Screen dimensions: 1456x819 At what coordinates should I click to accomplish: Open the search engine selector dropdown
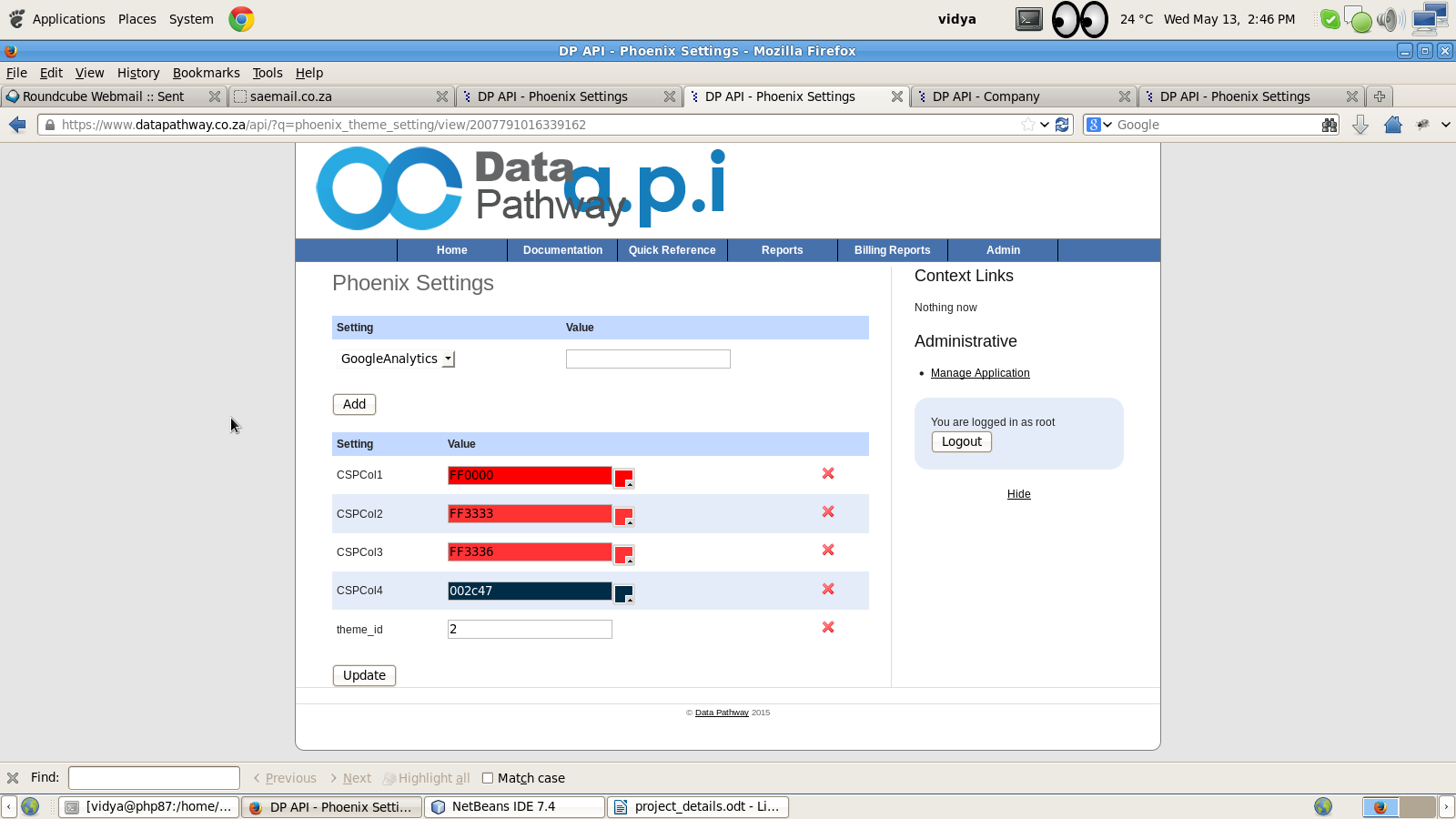pos(1099,125)
